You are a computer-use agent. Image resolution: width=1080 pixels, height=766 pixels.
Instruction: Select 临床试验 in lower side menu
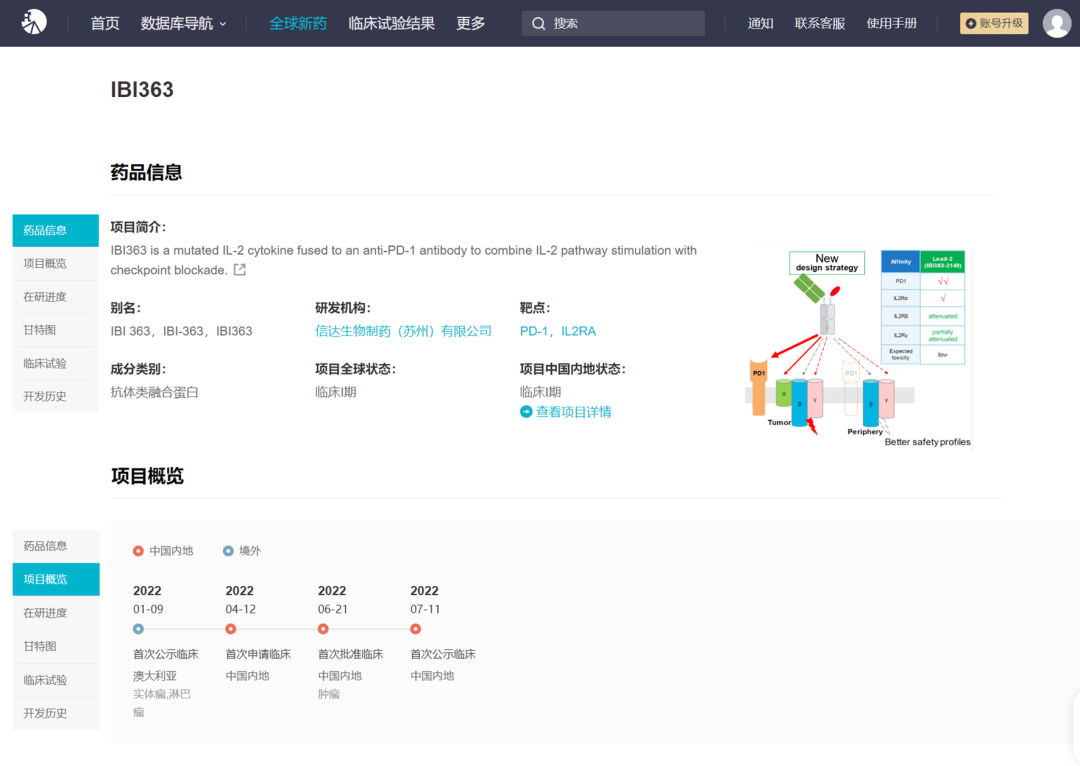[56, 680]
